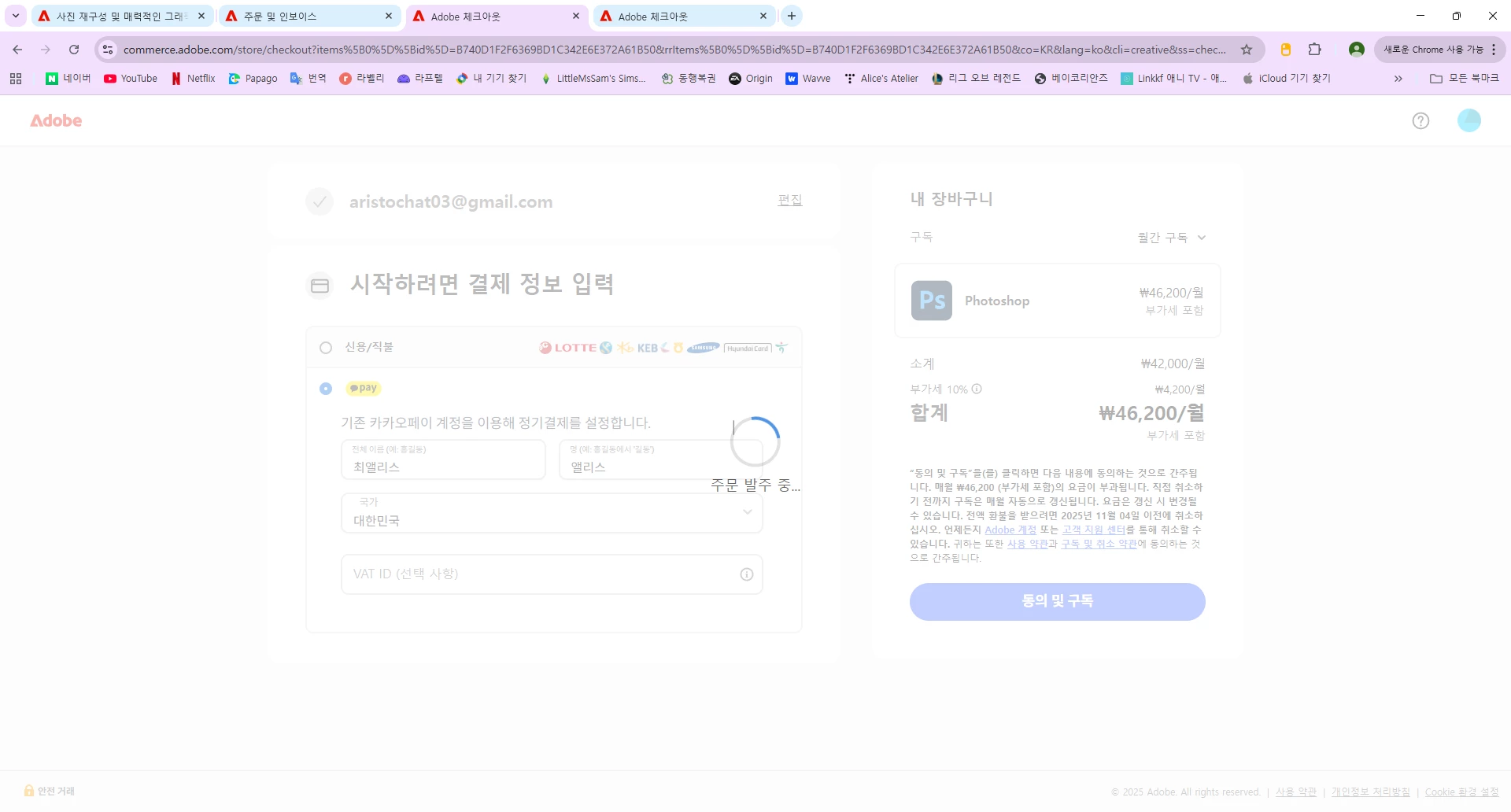Click the 전체 이름 field with 최앨리스
The image size is (1511, 812).
pos(443,460)
